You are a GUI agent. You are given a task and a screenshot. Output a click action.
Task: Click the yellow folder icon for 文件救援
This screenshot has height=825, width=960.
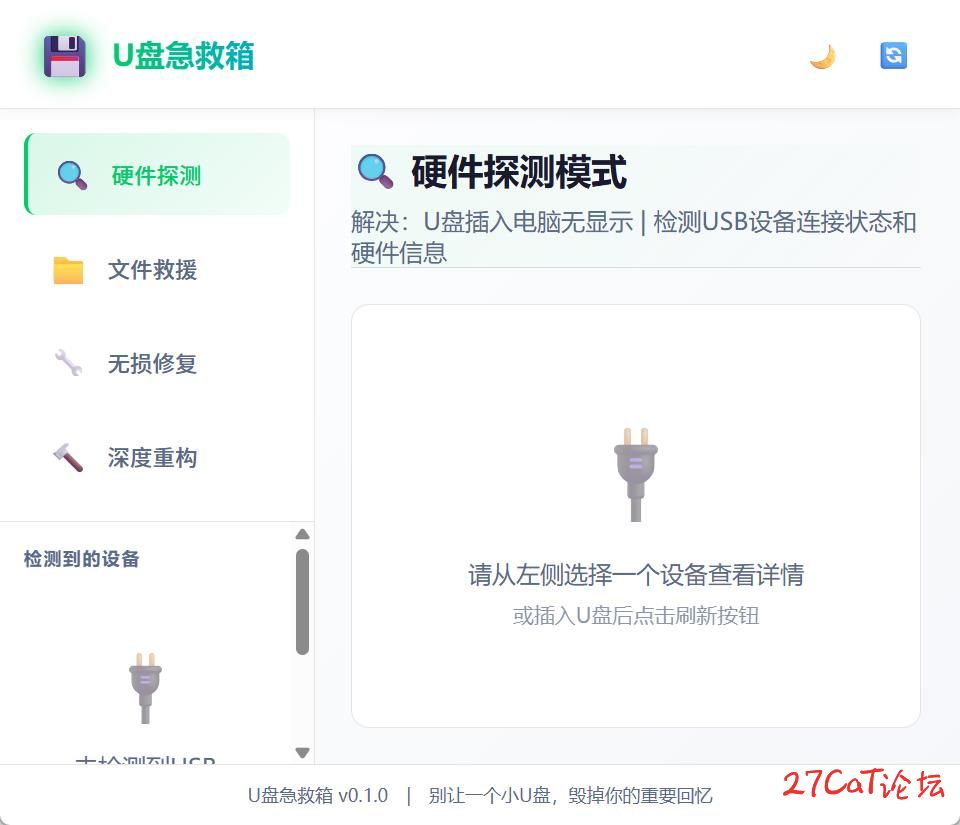click(x=68, y=270)
